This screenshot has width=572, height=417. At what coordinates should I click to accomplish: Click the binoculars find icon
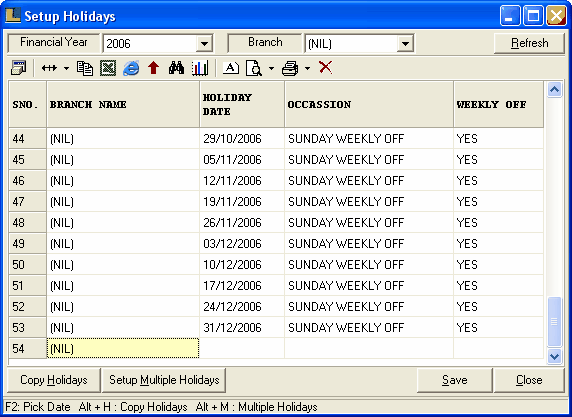[x=176, y=68]
